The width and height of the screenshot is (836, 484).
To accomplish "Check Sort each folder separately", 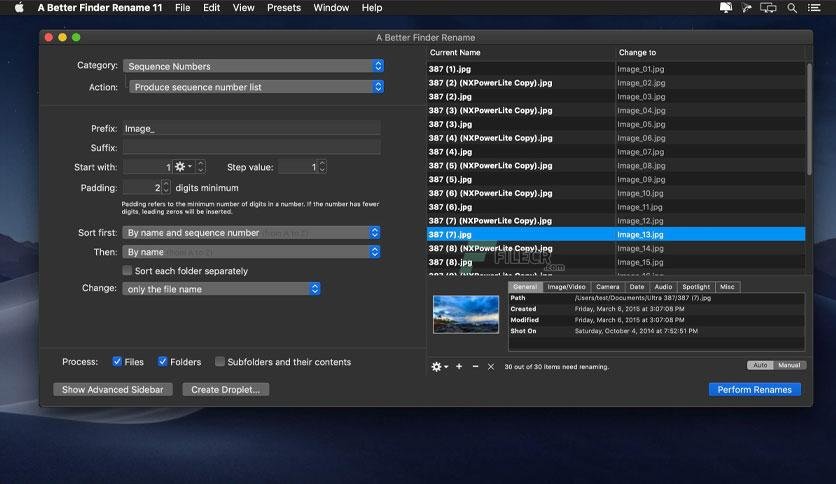I will tap(127, 270).
